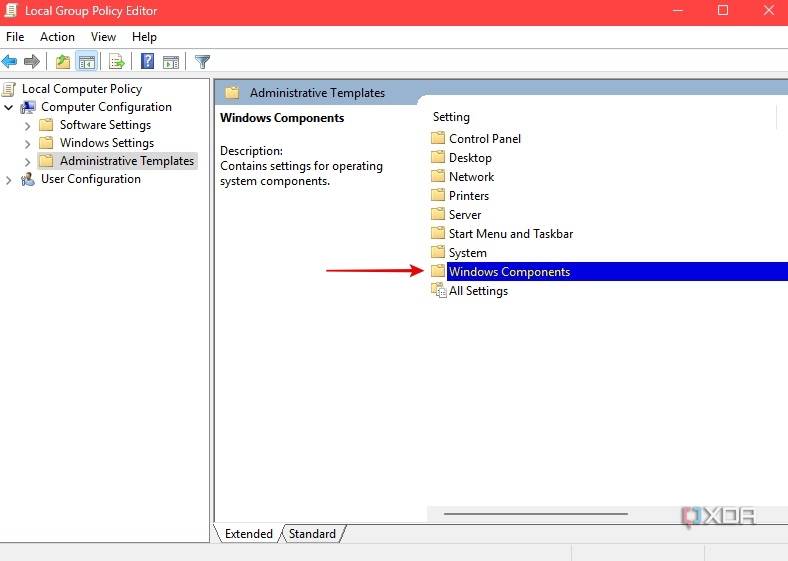Image resolution: width=788 pixels, height=561 pixels.
Task: Select Windows Settings label in tree
Action: [107, 143]
